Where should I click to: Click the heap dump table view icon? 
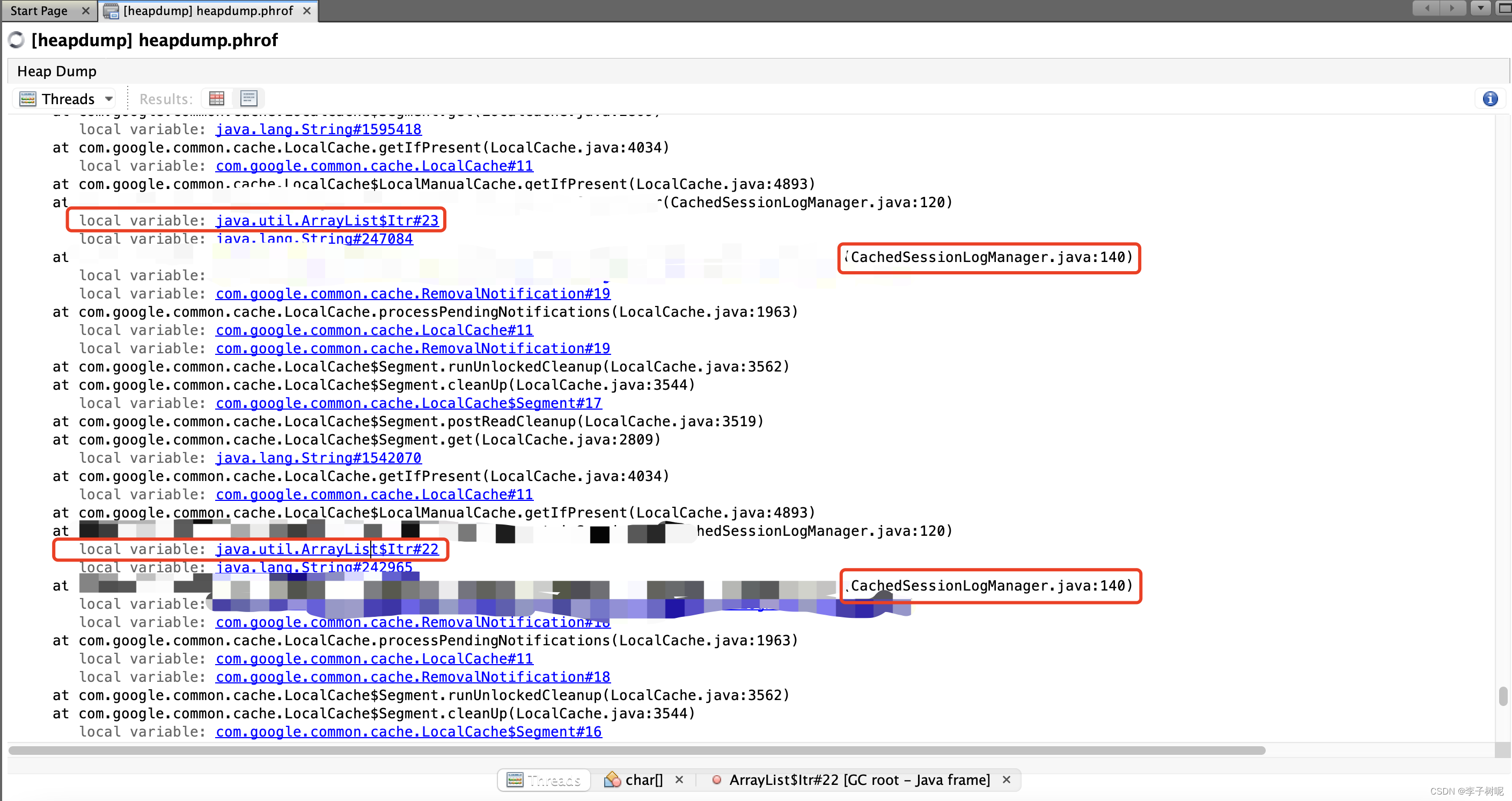pos(217,99)
